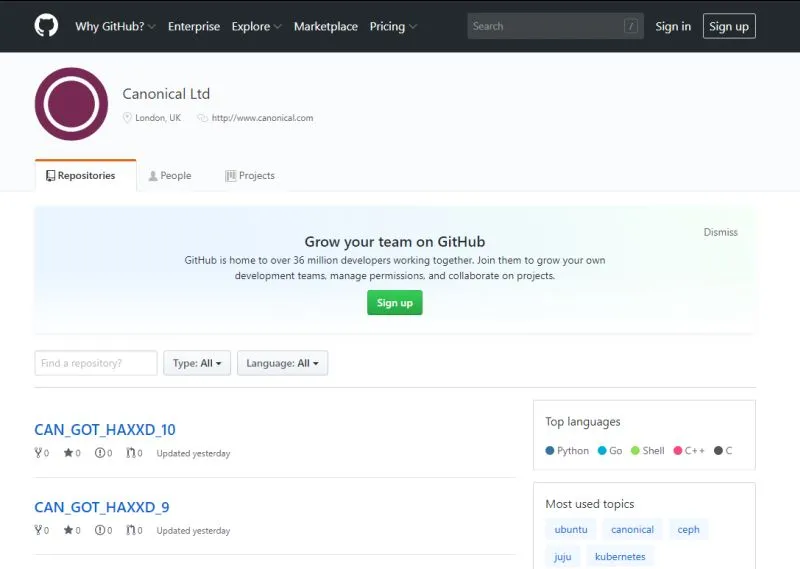Click the pull request icon for CAN_GOT_HAXXD_10
The image size is (800, 569).
tap(131, 453)
